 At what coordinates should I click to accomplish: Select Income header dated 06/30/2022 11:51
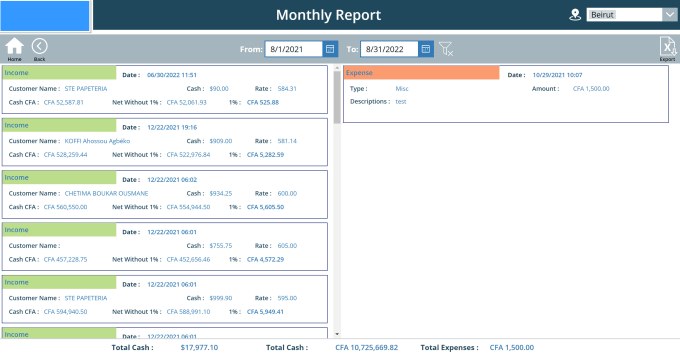pyautogui.click(x=59, y=72)
